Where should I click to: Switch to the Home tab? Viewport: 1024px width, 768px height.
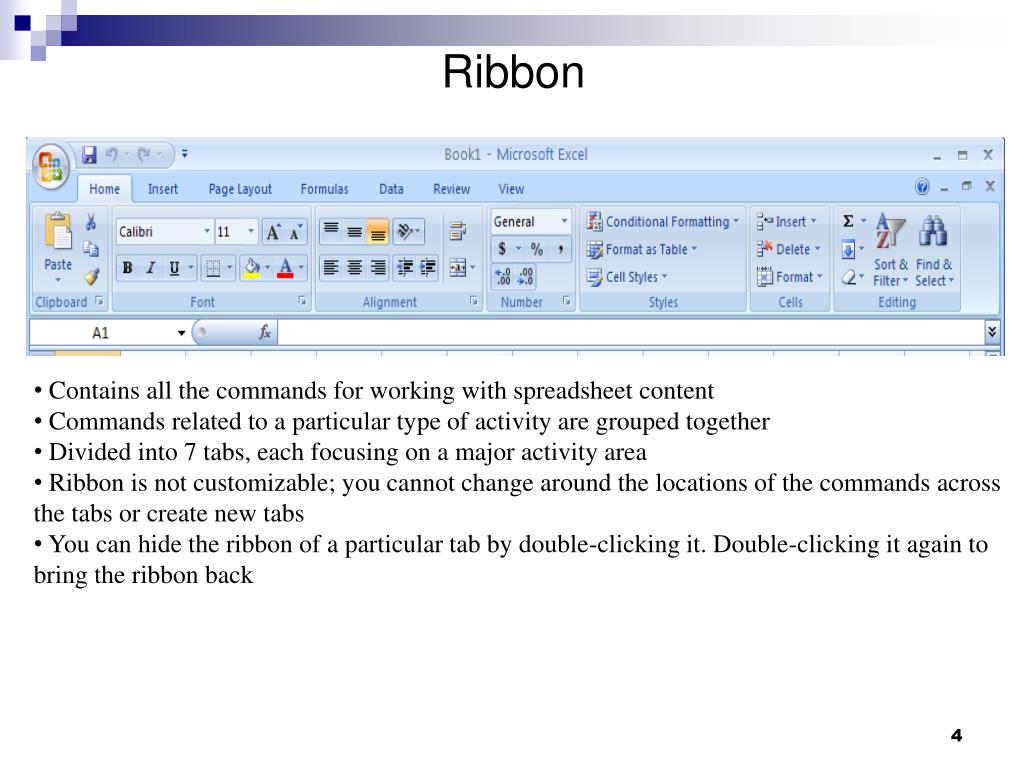pos(104,189)
